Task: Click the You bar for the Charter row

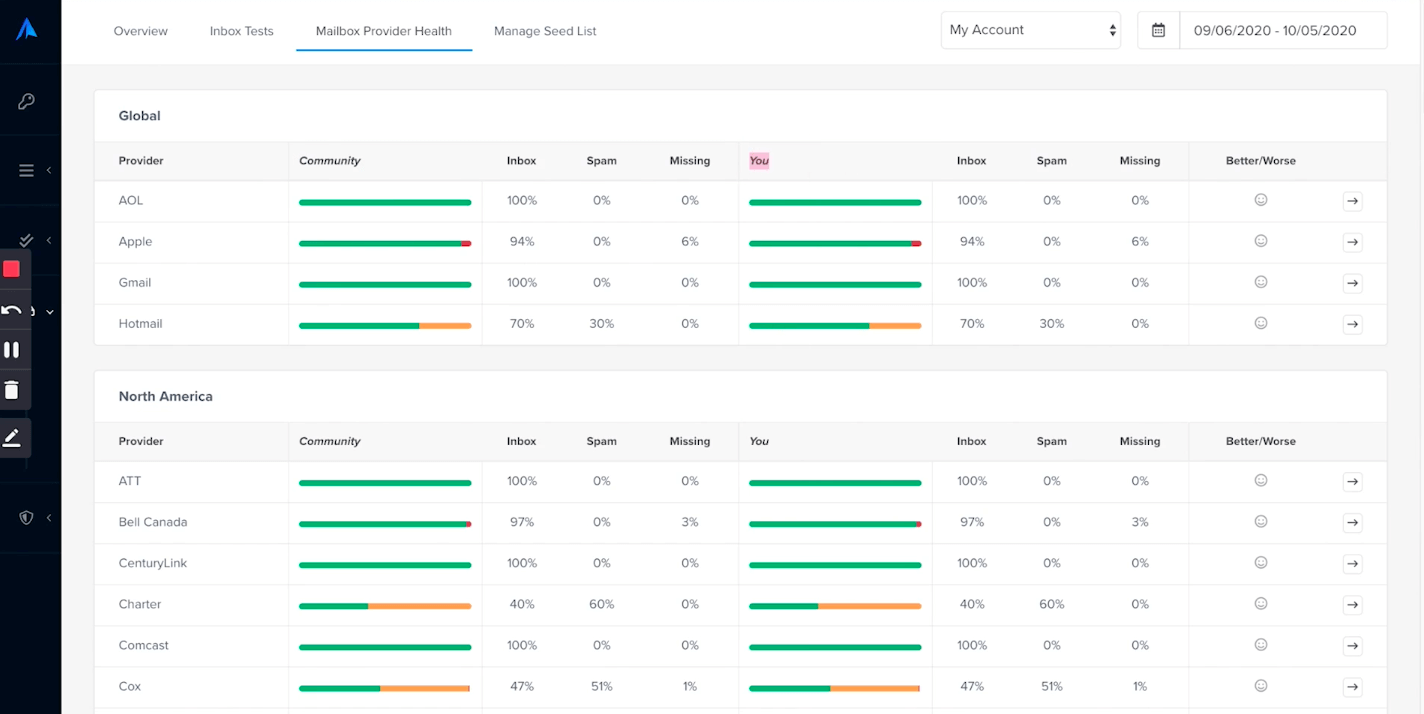Action: (x=835, y=606)
